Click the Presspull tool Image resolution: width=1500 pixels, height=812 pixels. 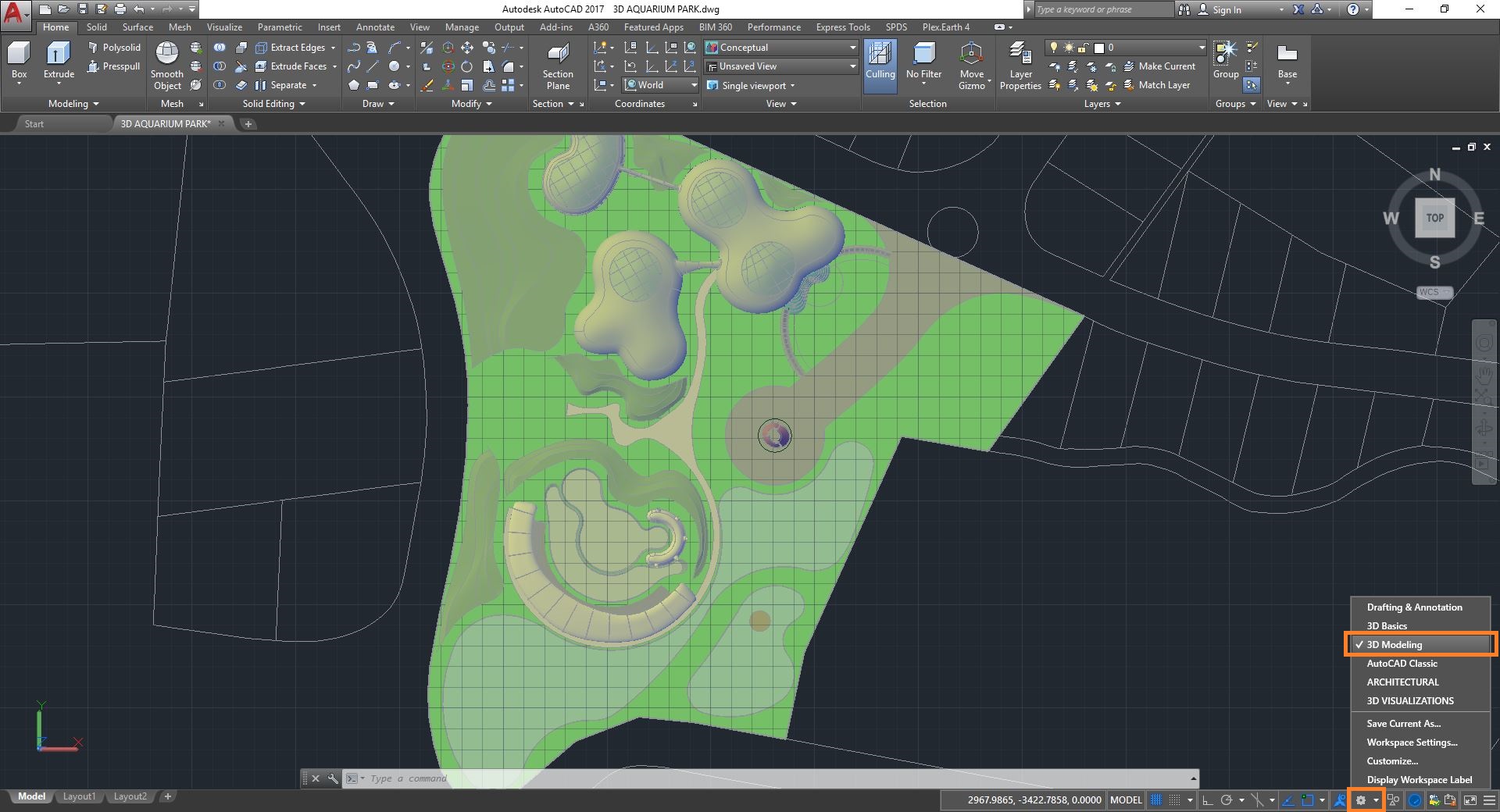(113, 66)
